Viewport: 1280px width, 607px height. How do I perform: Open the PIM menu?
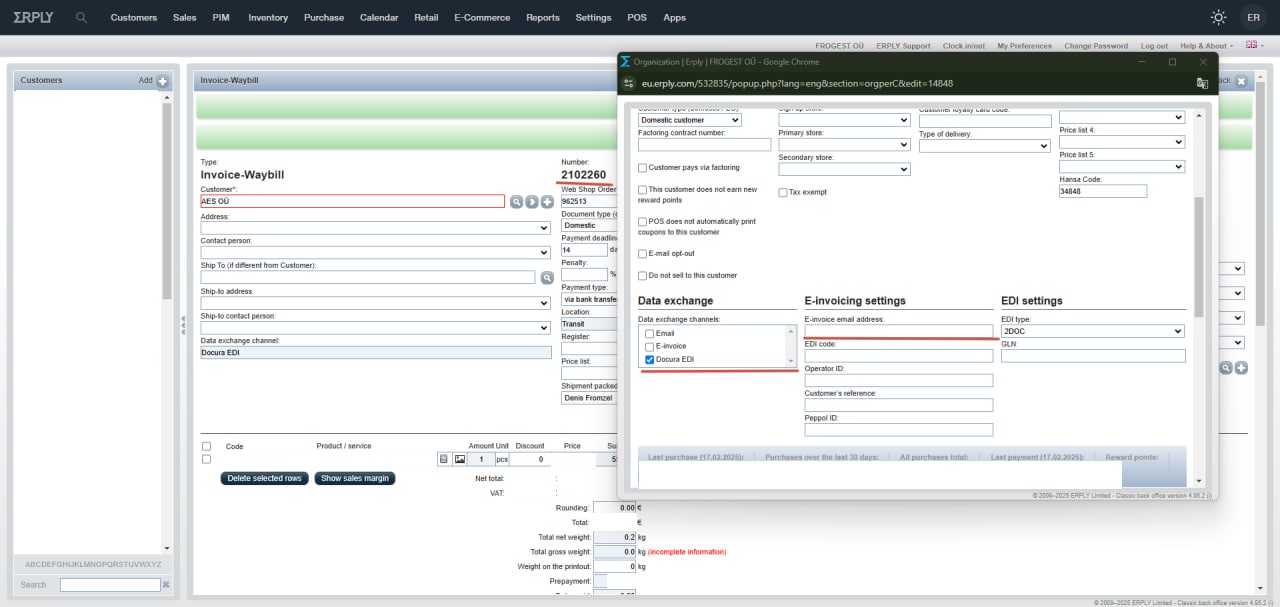click(221, 17)
